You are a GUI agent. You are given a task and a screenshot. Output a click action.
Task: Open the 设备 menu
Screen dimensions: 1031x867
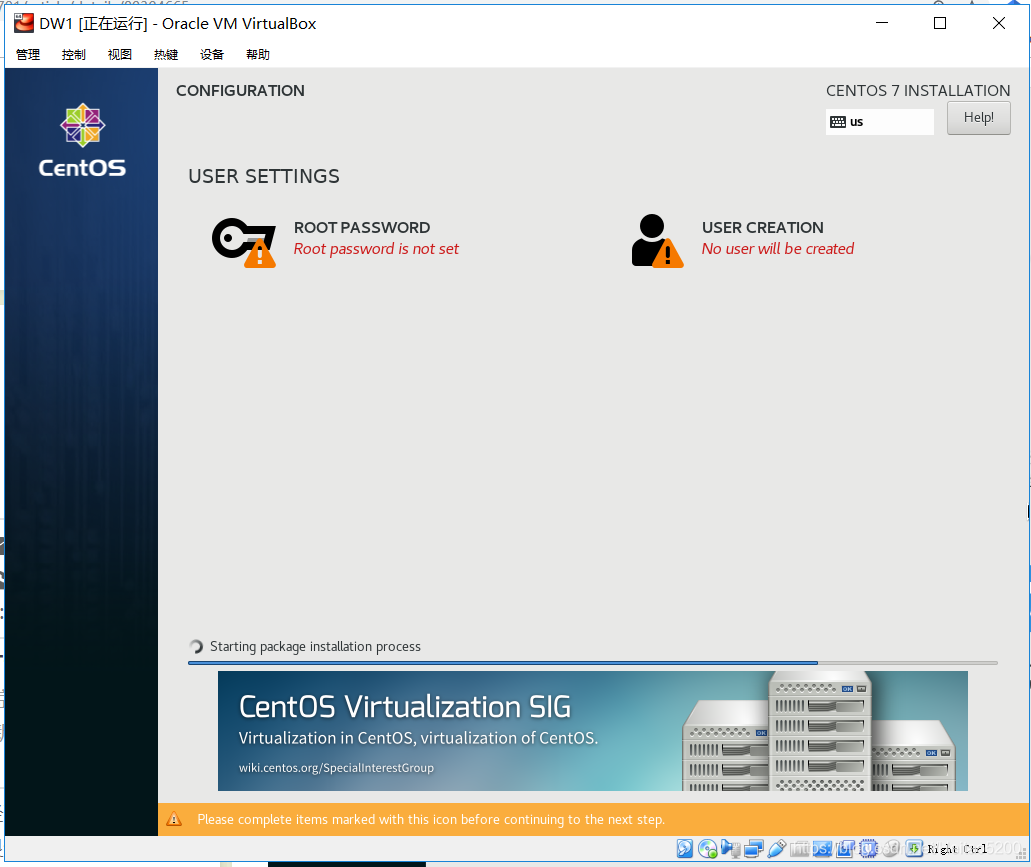[212, 55]
